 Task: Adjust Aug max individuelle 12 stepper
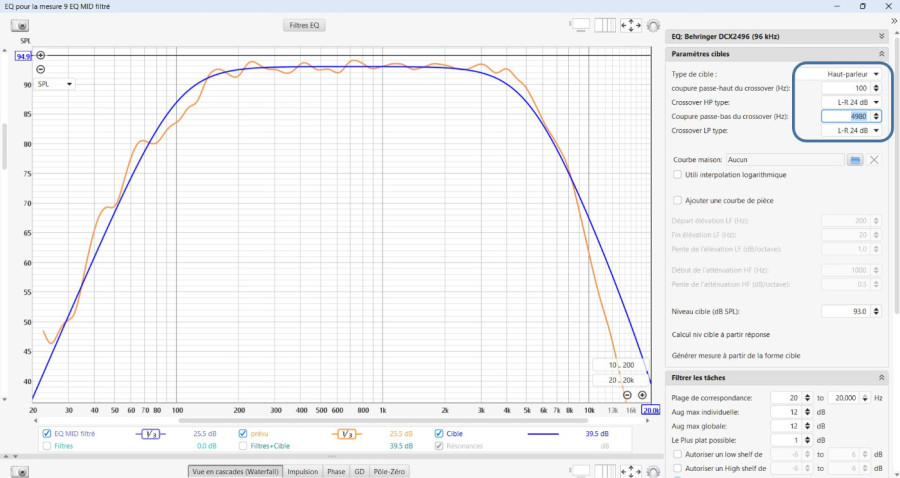pos(808,412)
